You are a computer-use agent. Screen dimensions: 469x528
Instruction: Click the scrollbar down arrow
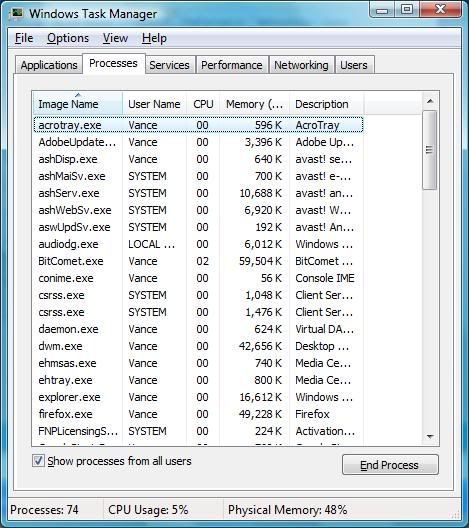[x=430, y=436]
